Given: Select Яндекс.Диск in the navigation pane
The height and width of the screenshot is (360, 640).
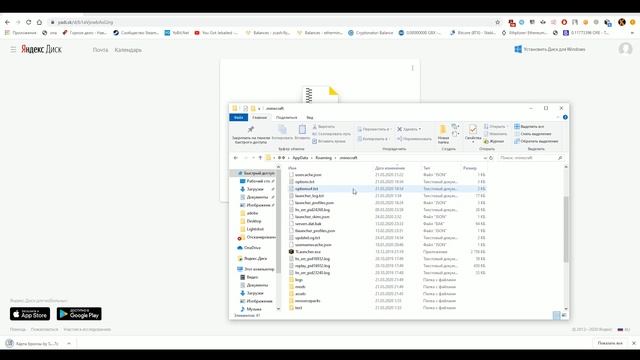Looking at the screenshot, I should pyautogui.click(x=252, y=258).
